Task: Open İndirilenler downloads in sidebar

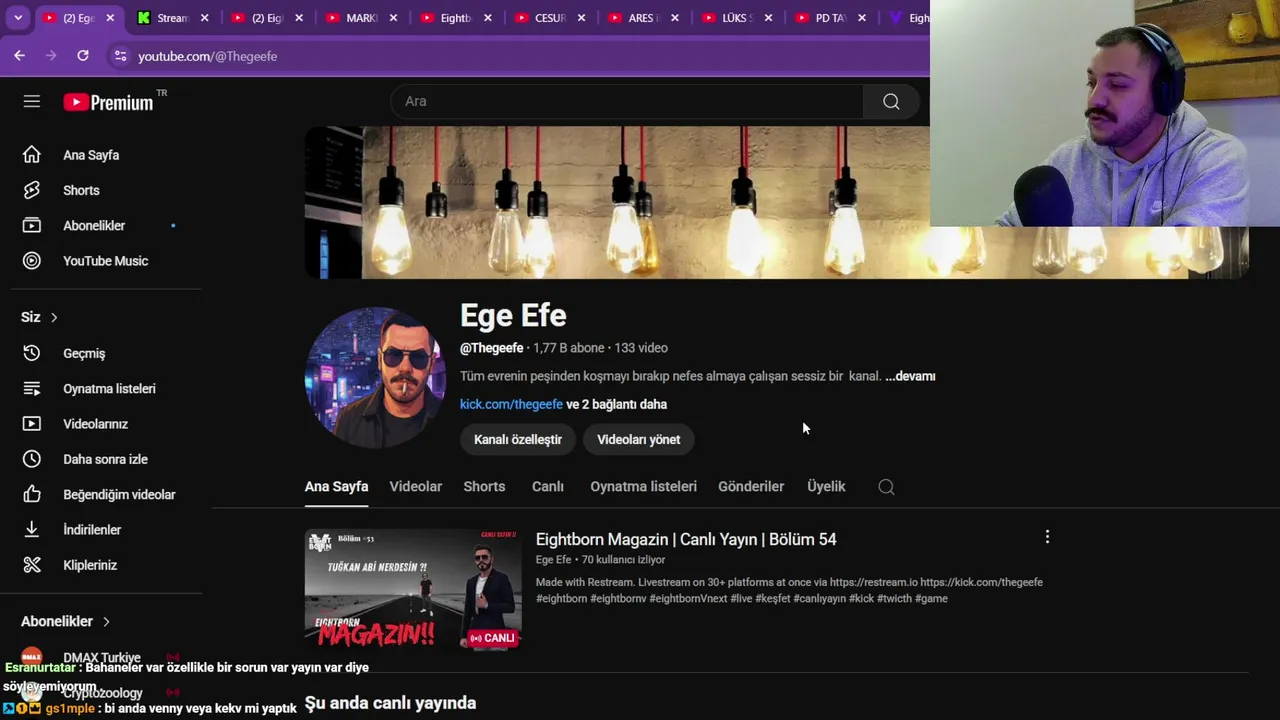Action: pyautogui.click(x=92, y=530)
